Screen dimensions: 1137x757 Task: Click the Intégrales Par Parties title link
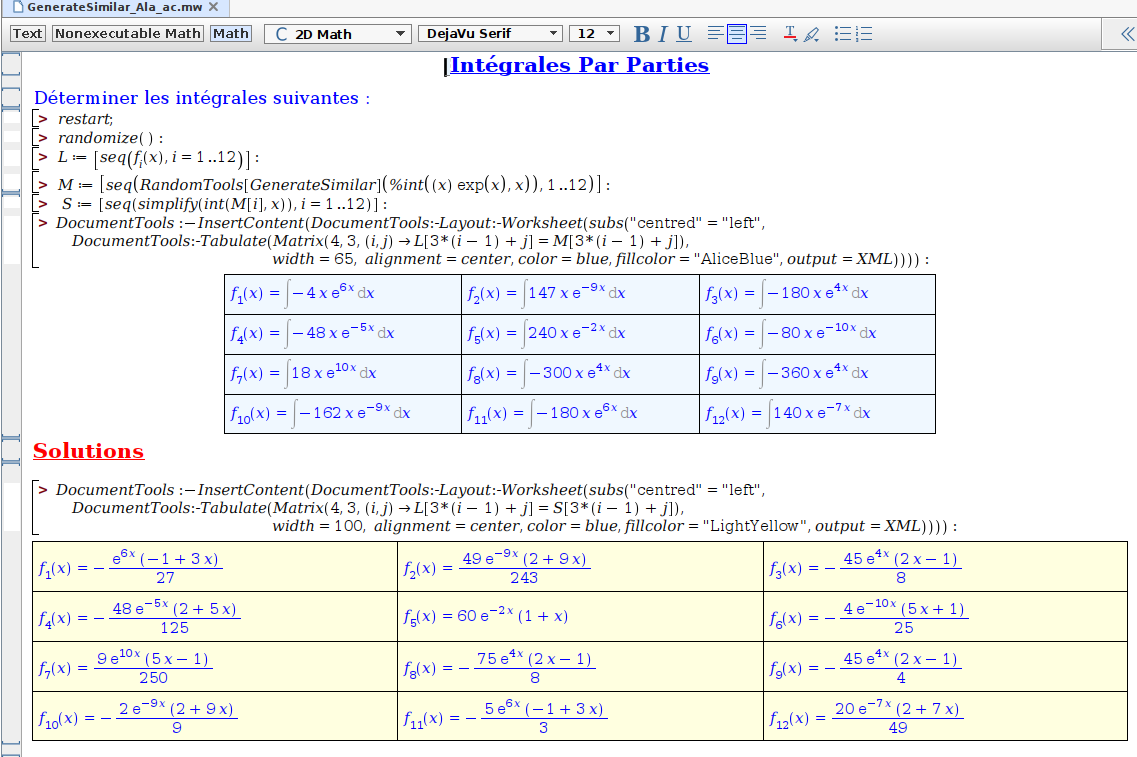coord(579,65)
